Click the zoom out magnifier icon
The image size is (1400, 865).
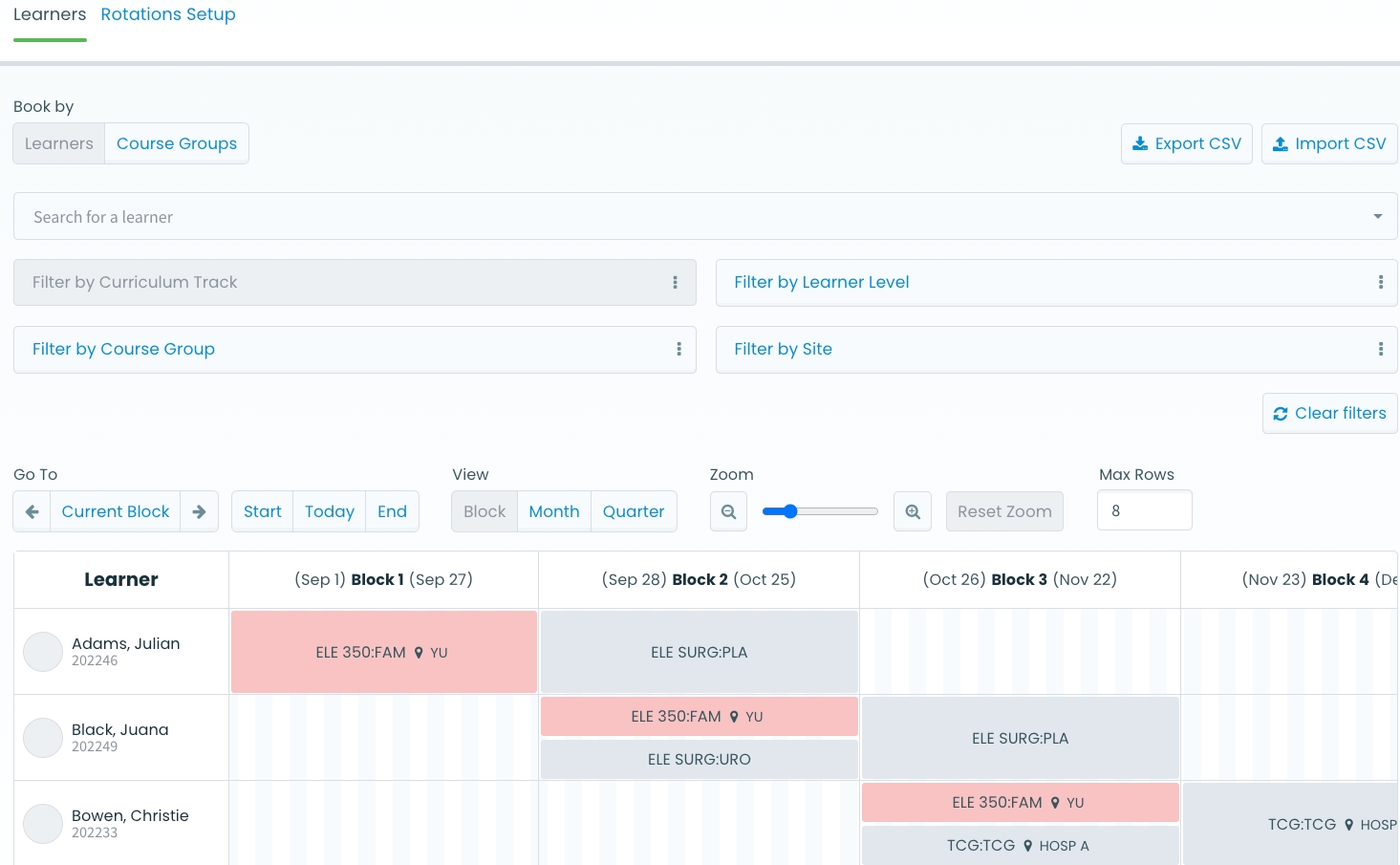click(728, 511)
